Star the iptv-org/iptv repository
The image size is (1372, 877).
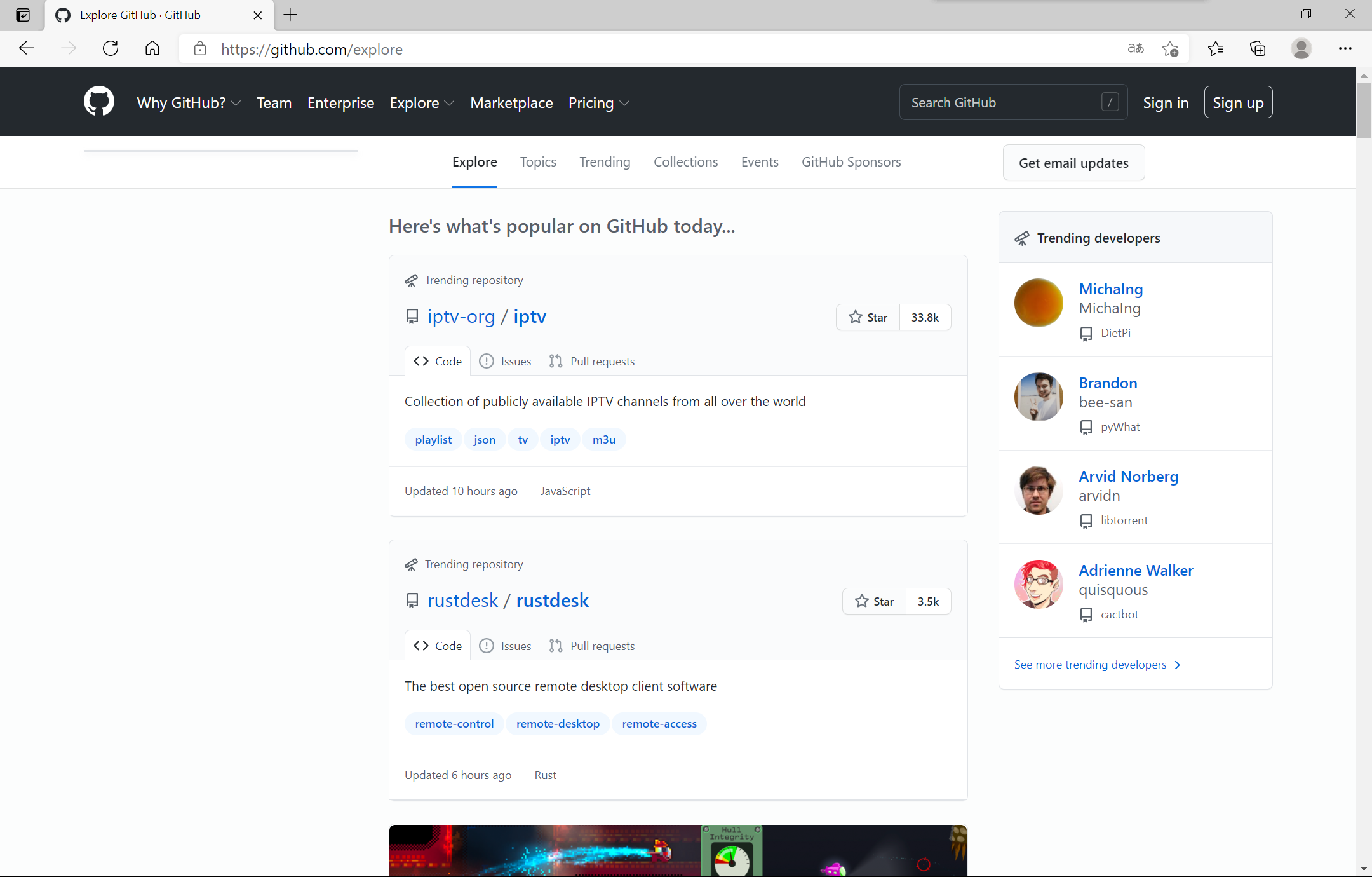(868, 317)
